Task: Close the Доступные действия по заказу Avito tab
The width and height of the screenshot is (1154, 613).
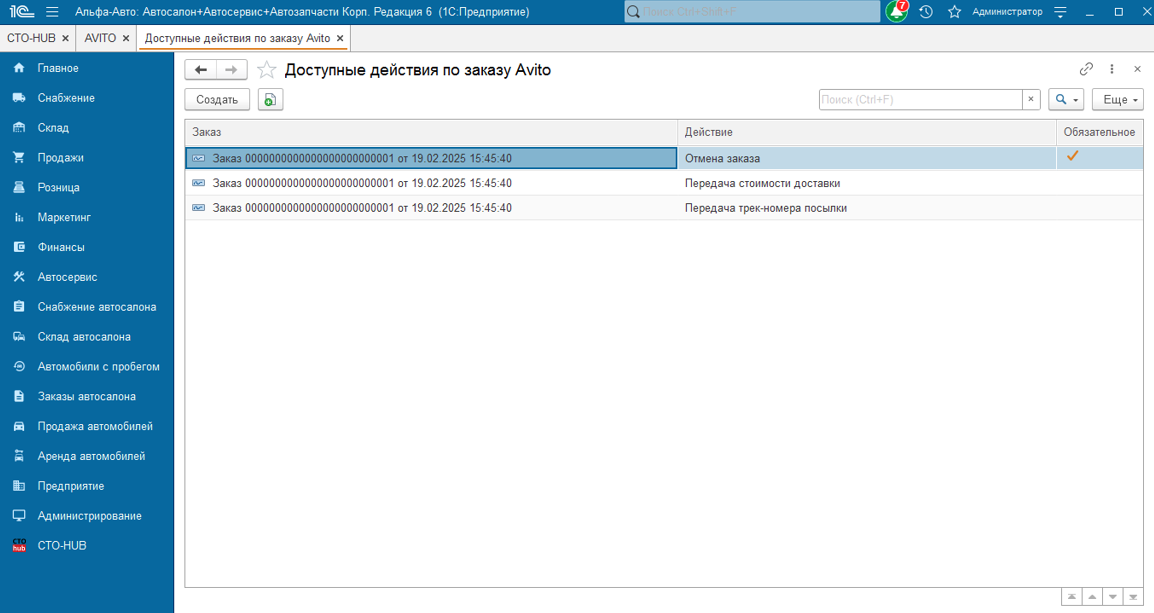Action: tap(340, 38)
